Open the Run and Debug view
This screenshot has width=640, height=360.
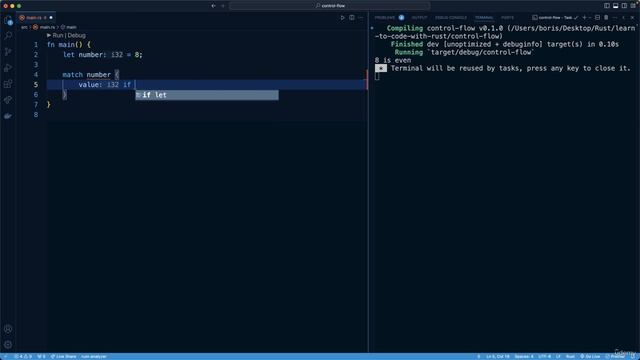(x=8, y=68)
